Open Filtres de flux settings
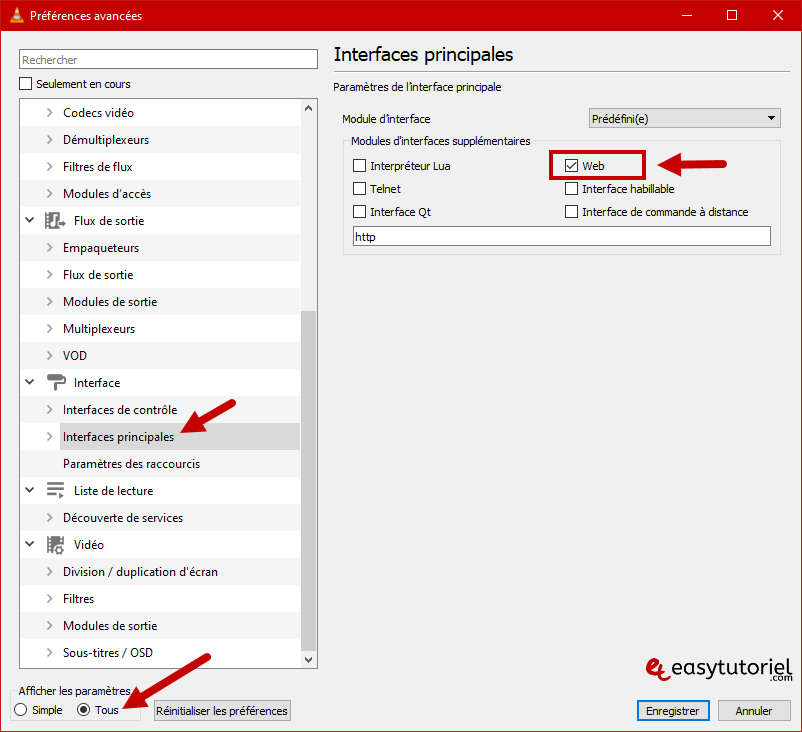This screenshot has width=802, height=732. coord(98,167)
